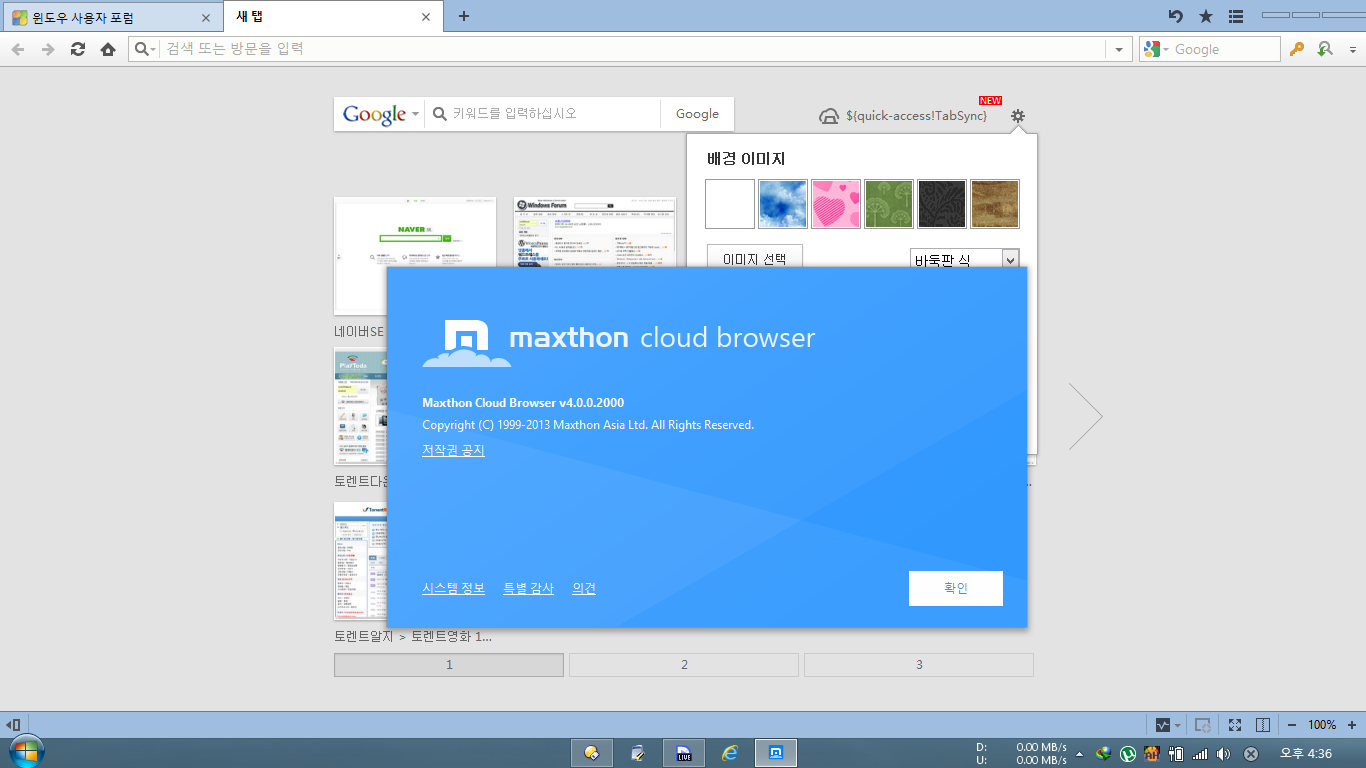Click the Google toolbar search box
The height and width of the screenshot is (768, 1366).
[x=1224, y=49]
